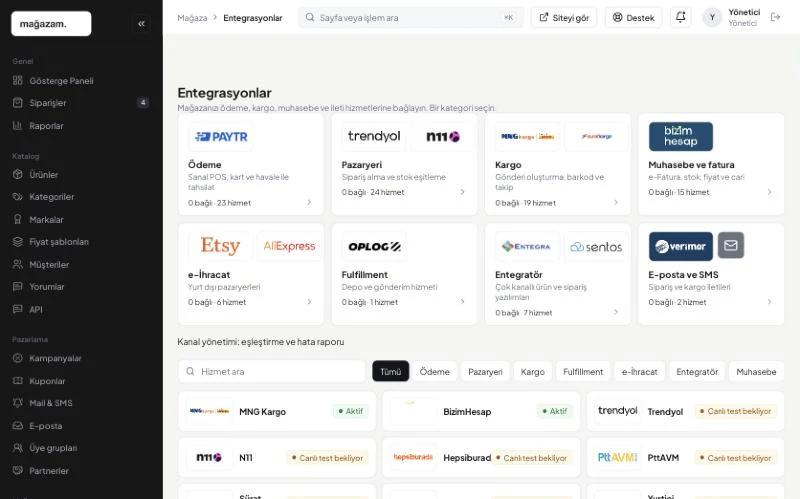This screenshot has height=499, width=800.
Task: Open Raporlar chart icon in sidebar
Action: [x=18, y=126]
